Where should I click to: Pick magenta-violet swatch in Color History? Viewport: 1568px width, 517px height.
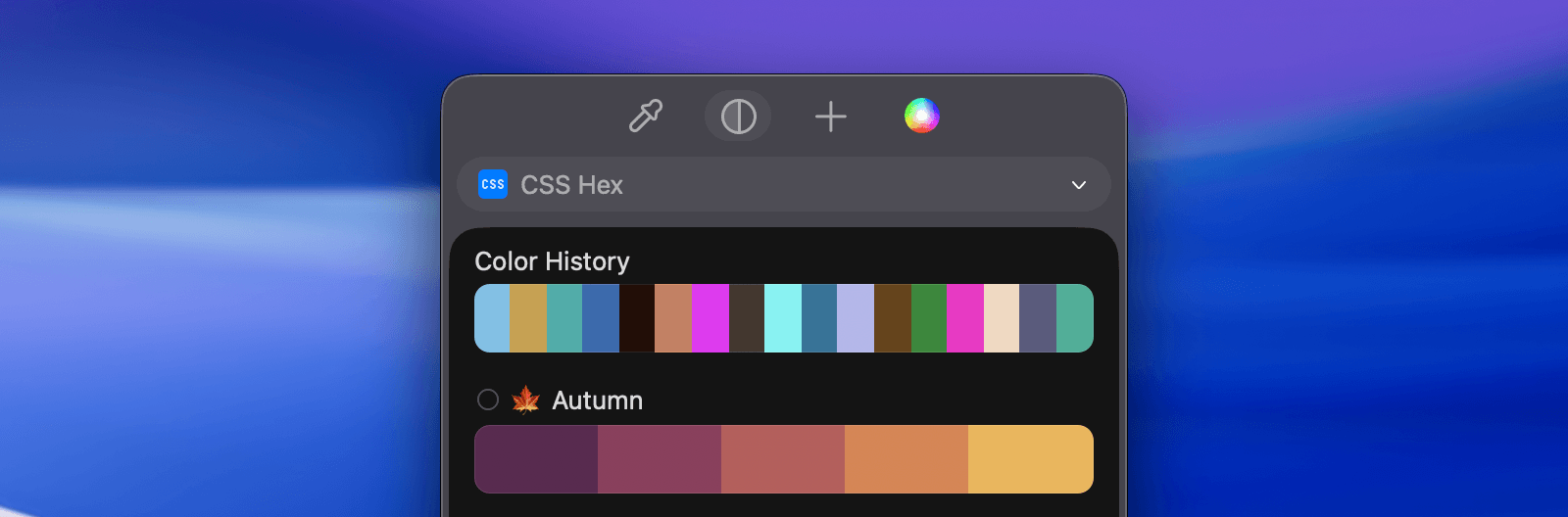710,318
